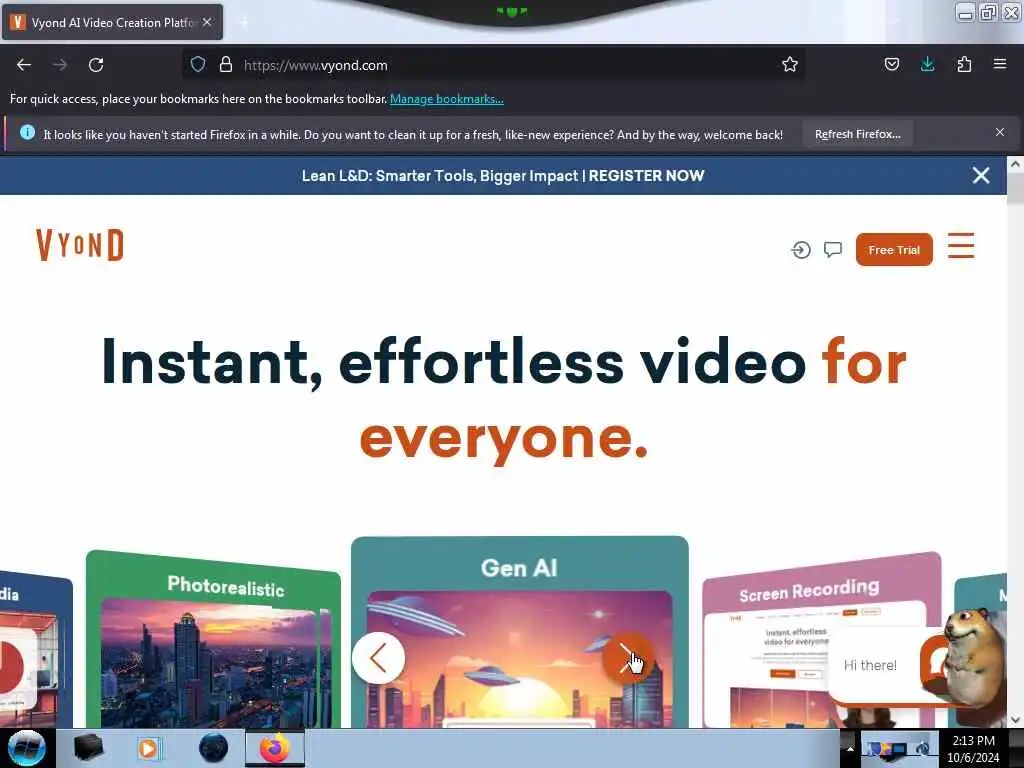Open the chat speech bubble icon in header
This screenshot has height=768, width=1024.
(833, 249)
